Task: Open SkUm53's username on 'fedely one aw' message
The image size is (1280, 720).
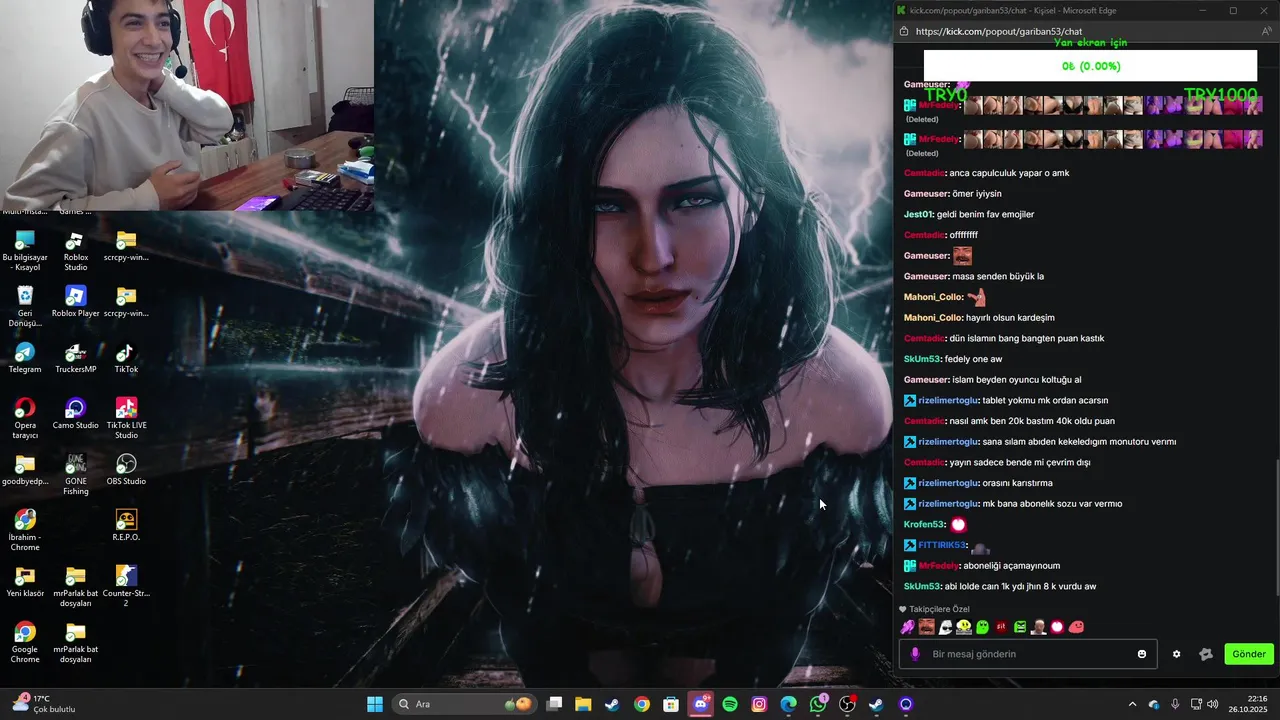Action: click(922, 359)
